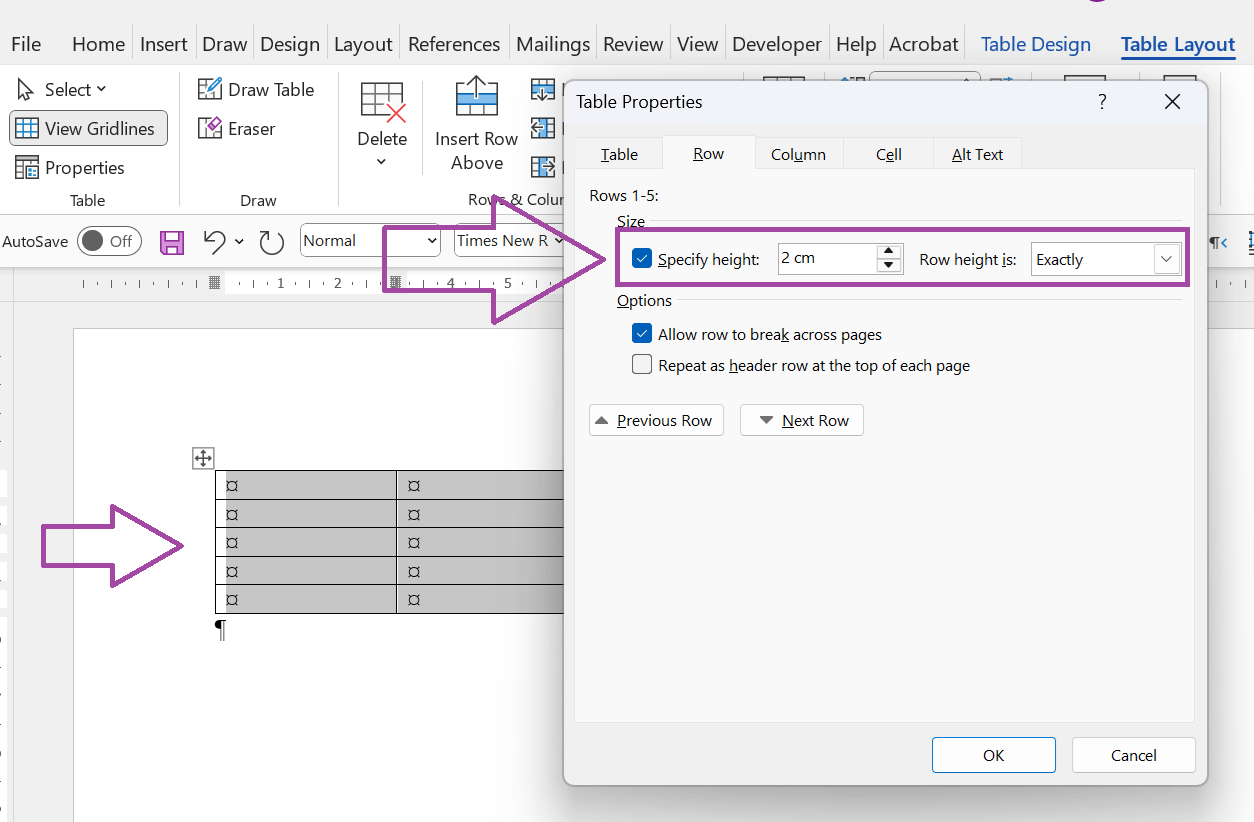Viewport: 1254px width, 822px height.
Task: Toggle View Gridlines on the table
Action: point(88,128)
